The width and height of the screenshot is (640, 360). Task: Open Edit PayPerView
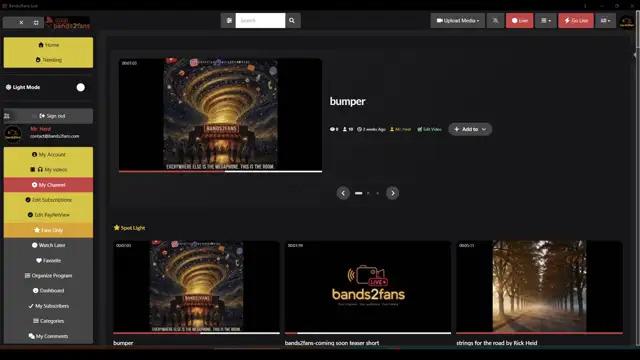click(x=48, y=215)
